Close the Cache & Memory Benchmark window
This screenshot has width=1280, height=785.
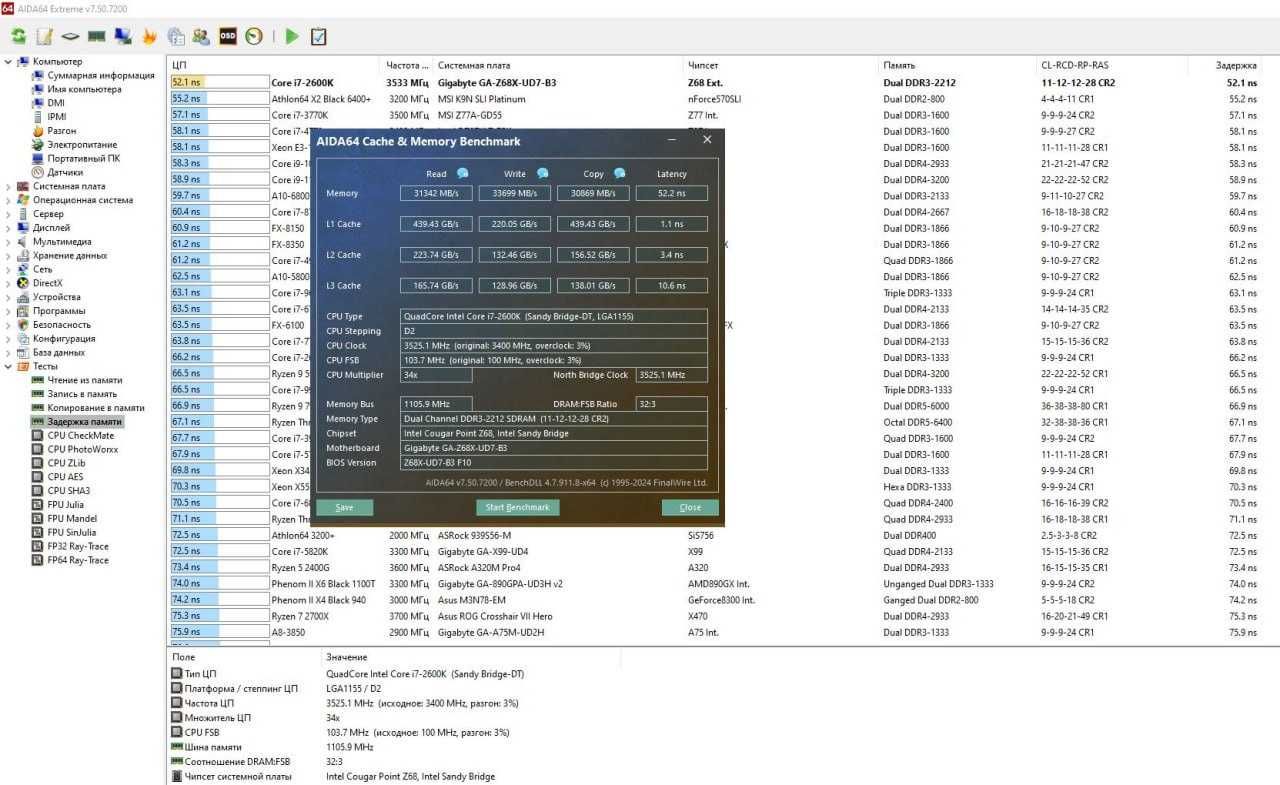tap(707, 140)
